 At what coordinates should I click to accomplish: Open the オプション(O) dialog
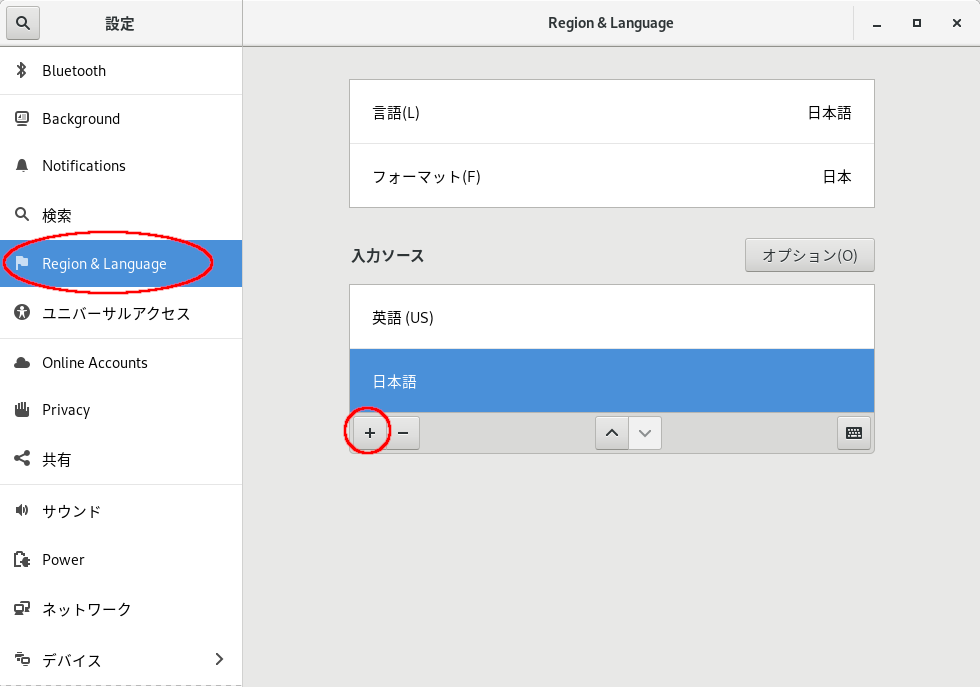(809, 255)
